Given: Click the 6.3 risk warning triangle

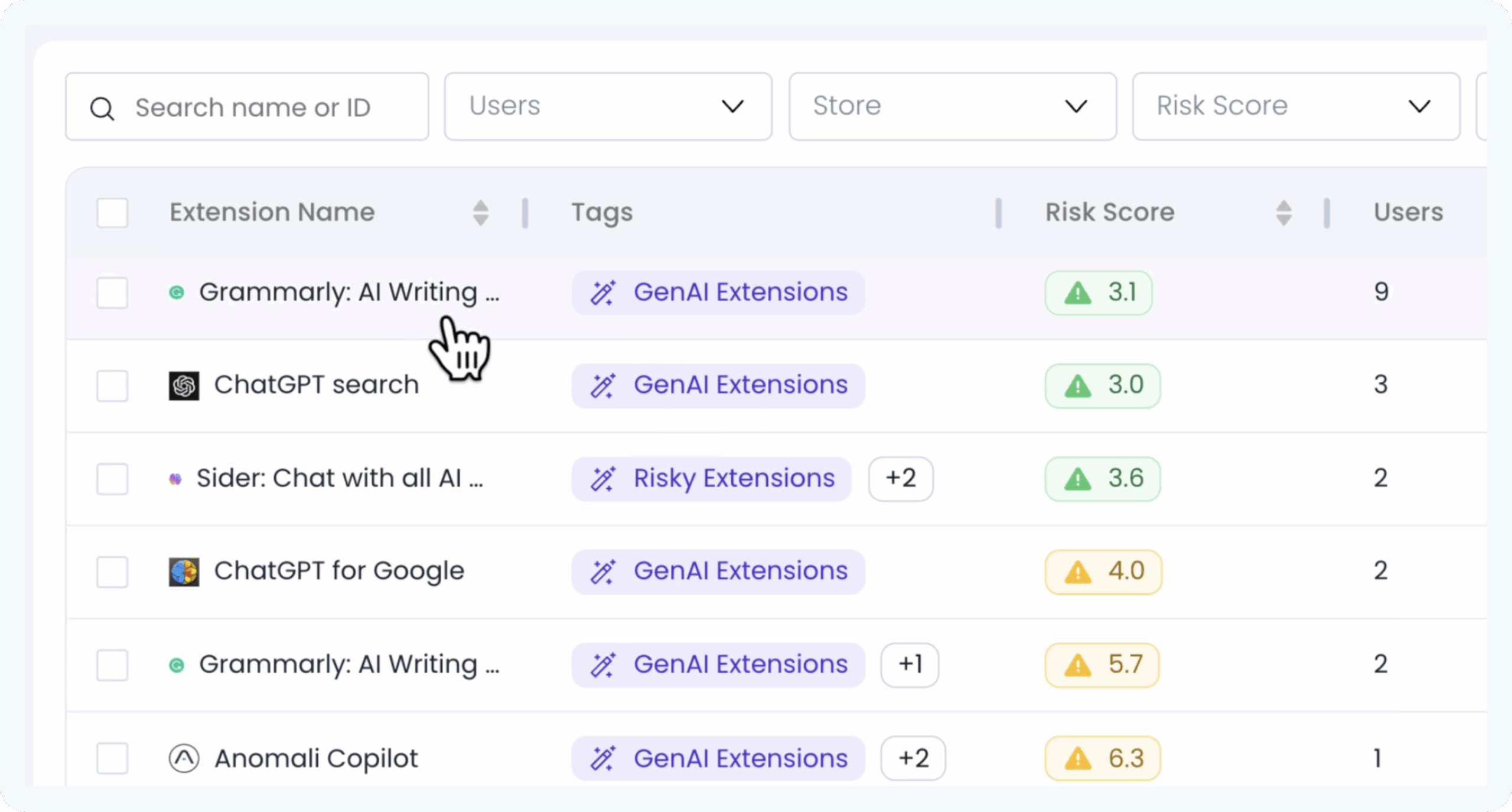Looking at the screenshot, I should (x=1078, y=758).
